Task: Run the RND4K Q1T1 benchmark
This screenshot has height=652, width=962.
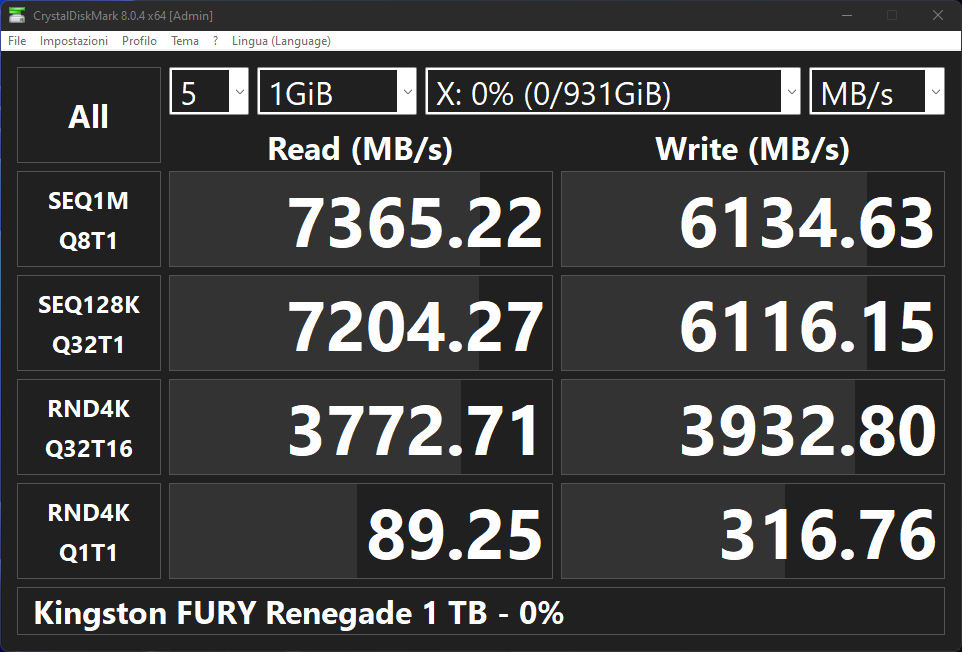Action: tap(89, 531)
